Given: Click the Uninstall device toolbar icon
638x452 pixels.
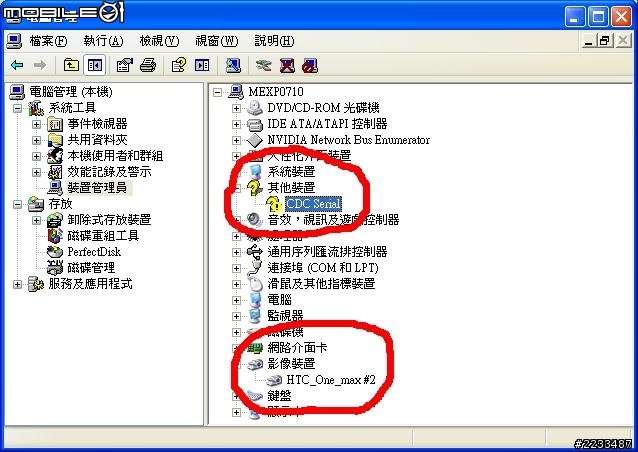Looking at the screenshot, I should pyautogui.click(x=287, y=65).
